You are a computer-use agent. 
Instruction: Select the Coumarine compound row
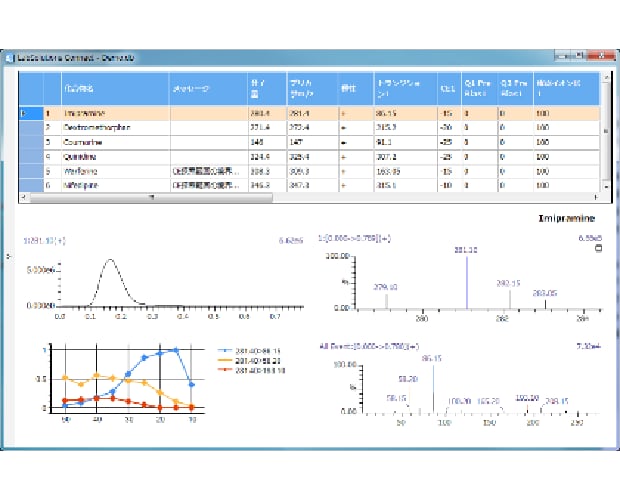310,142
